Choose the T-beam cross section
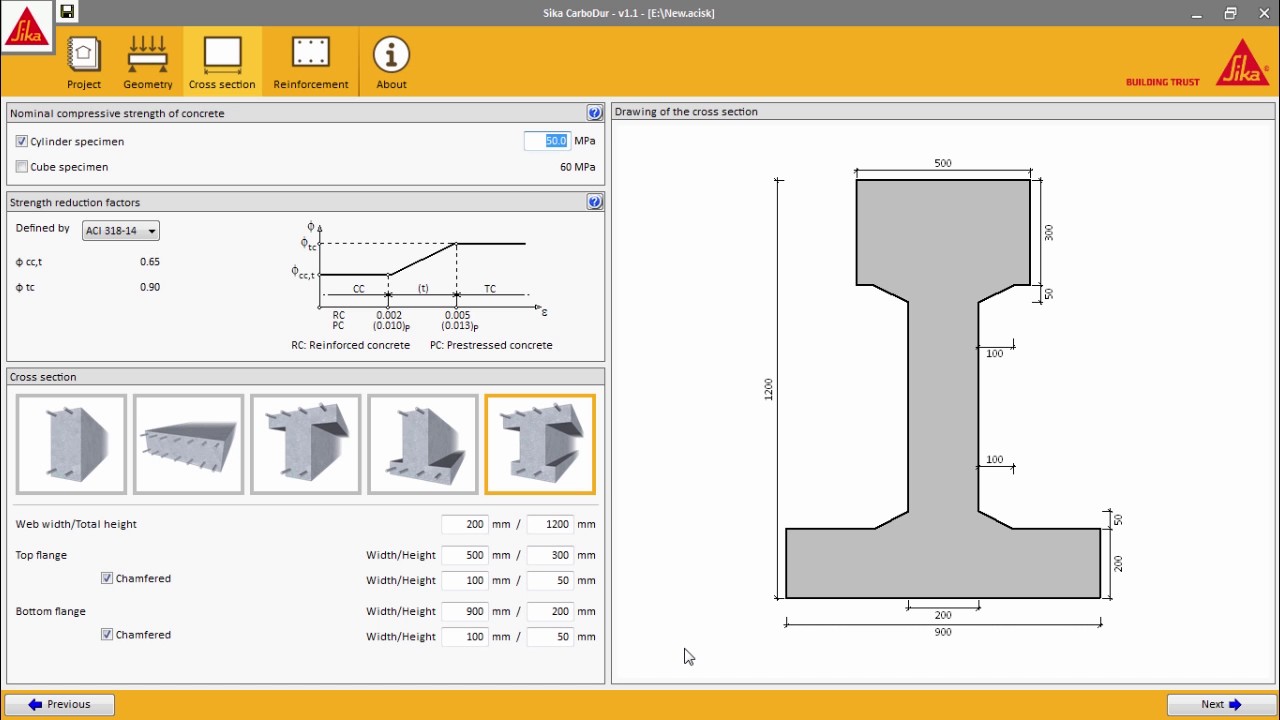Image resolution: width=1280 pixels, height=720 pixels. tap(305, 445)
